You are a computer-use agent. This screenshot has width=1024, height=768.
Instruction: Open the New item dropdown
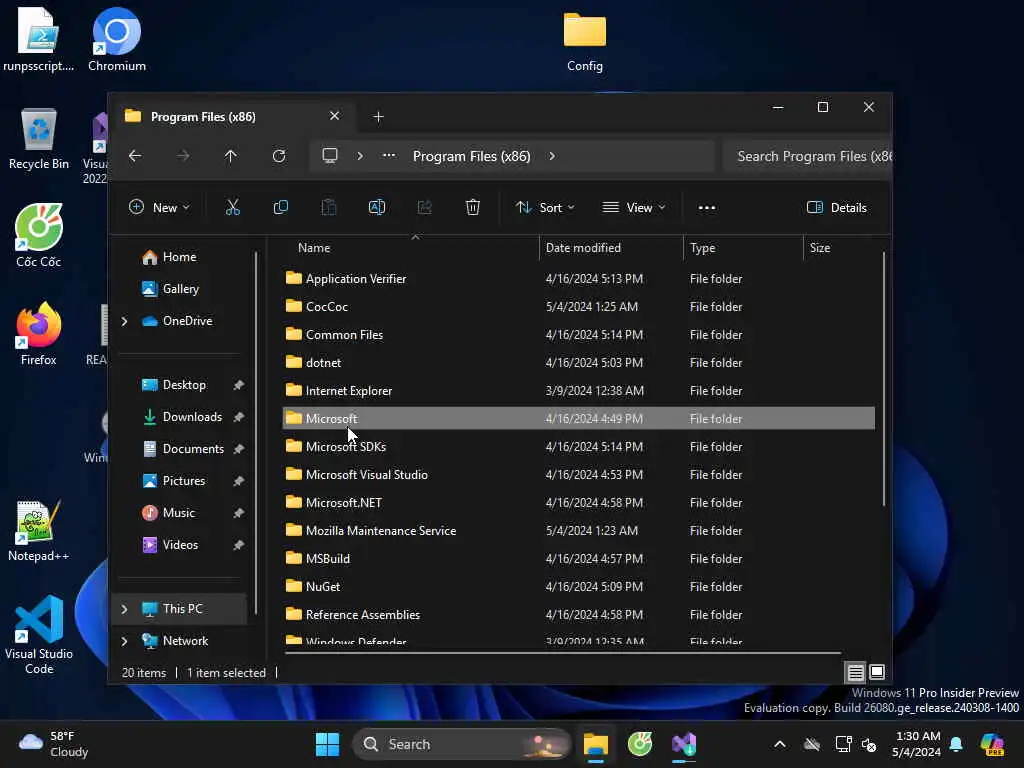(x=159, y=208)
